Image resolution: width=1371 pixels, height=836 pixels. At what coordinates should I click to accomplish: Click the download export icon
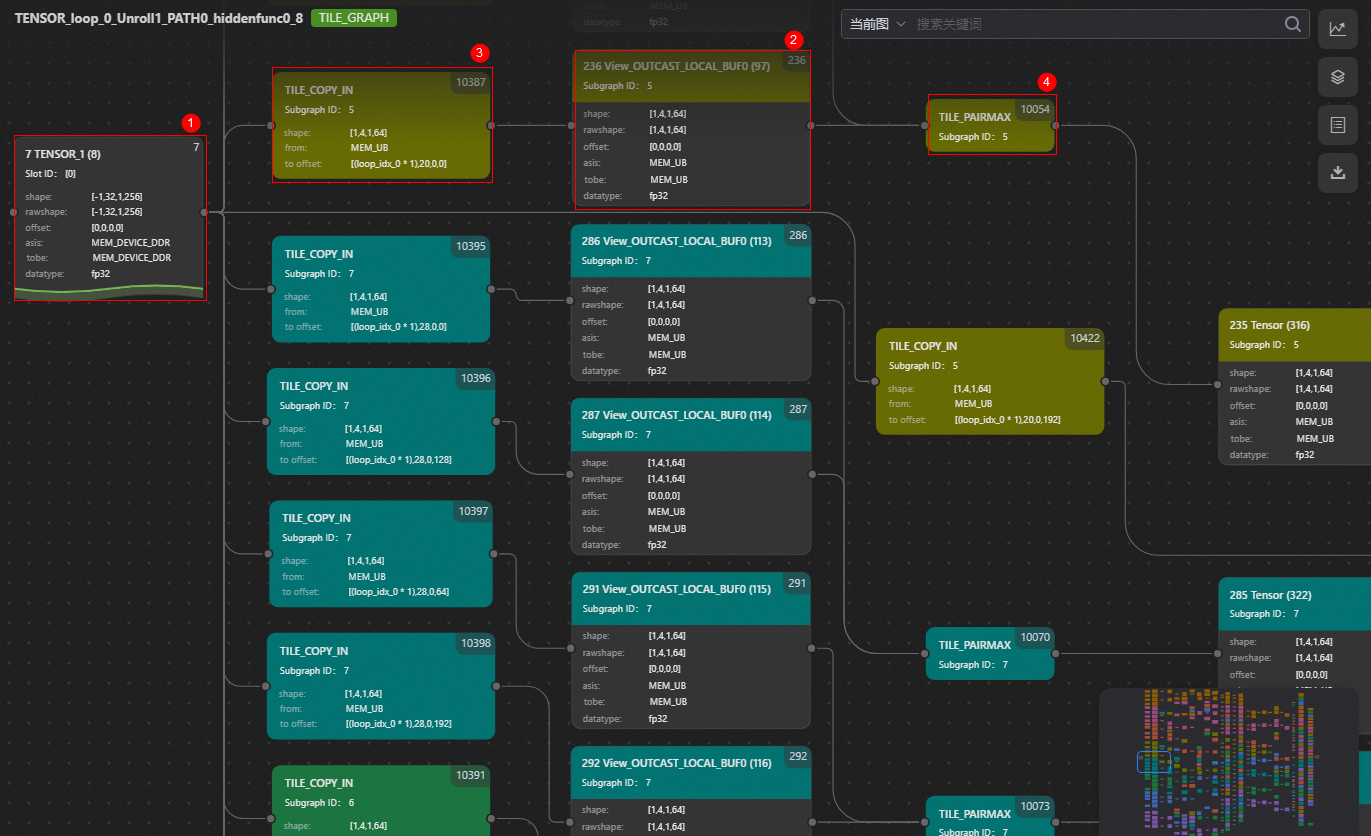1337,173
